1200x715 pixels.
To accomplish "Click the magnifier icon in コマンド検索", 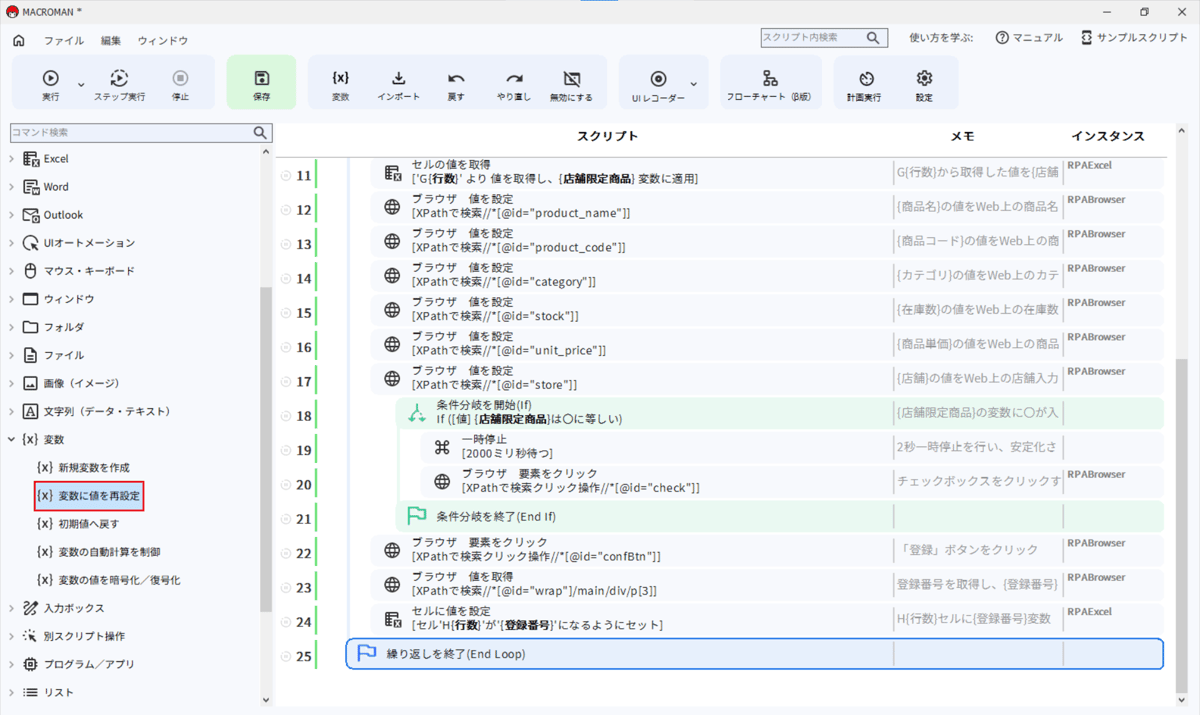I will (x=260, y=132).
